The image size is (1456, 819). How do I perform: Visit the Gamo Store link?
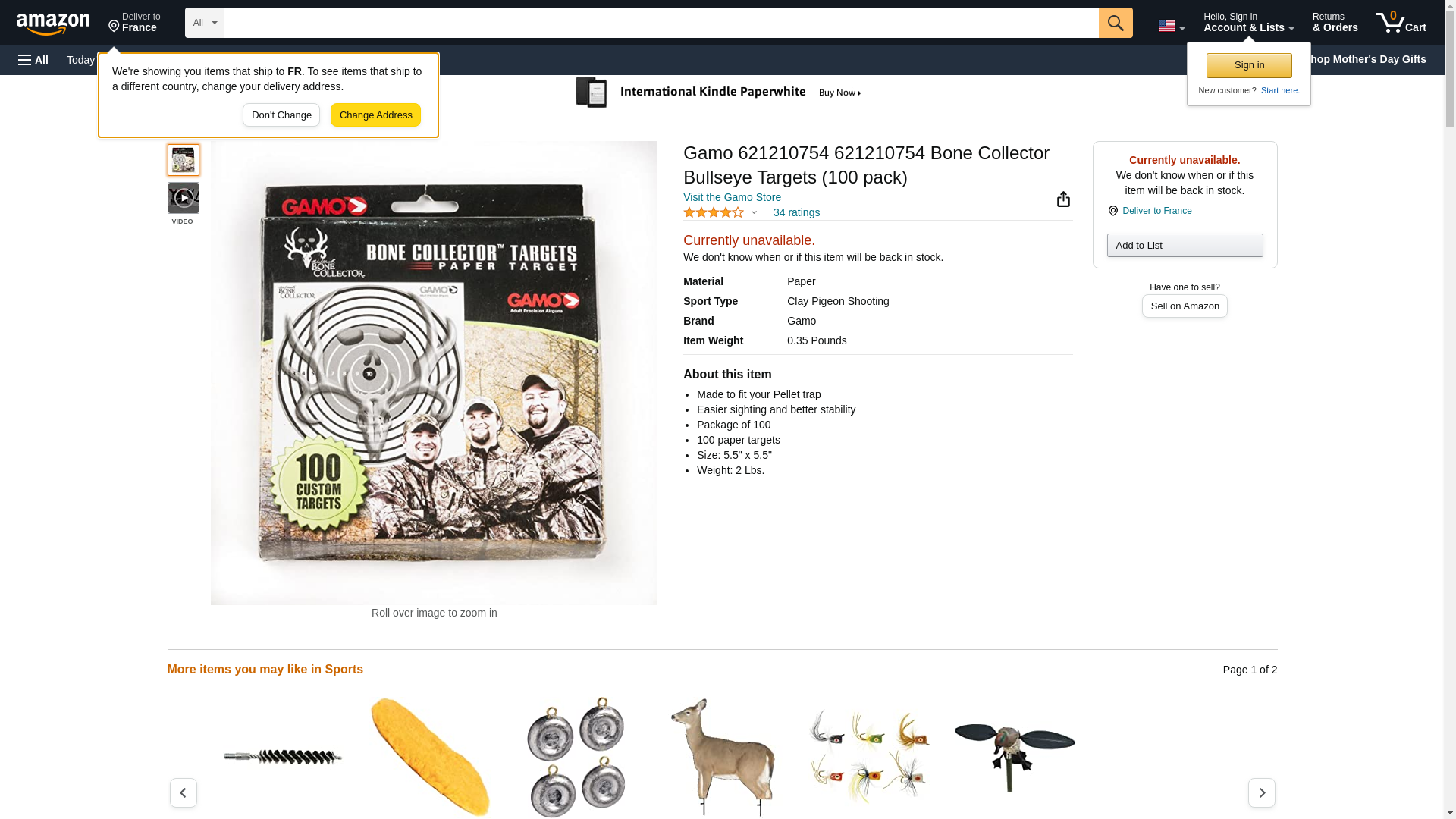coord(732,197)
